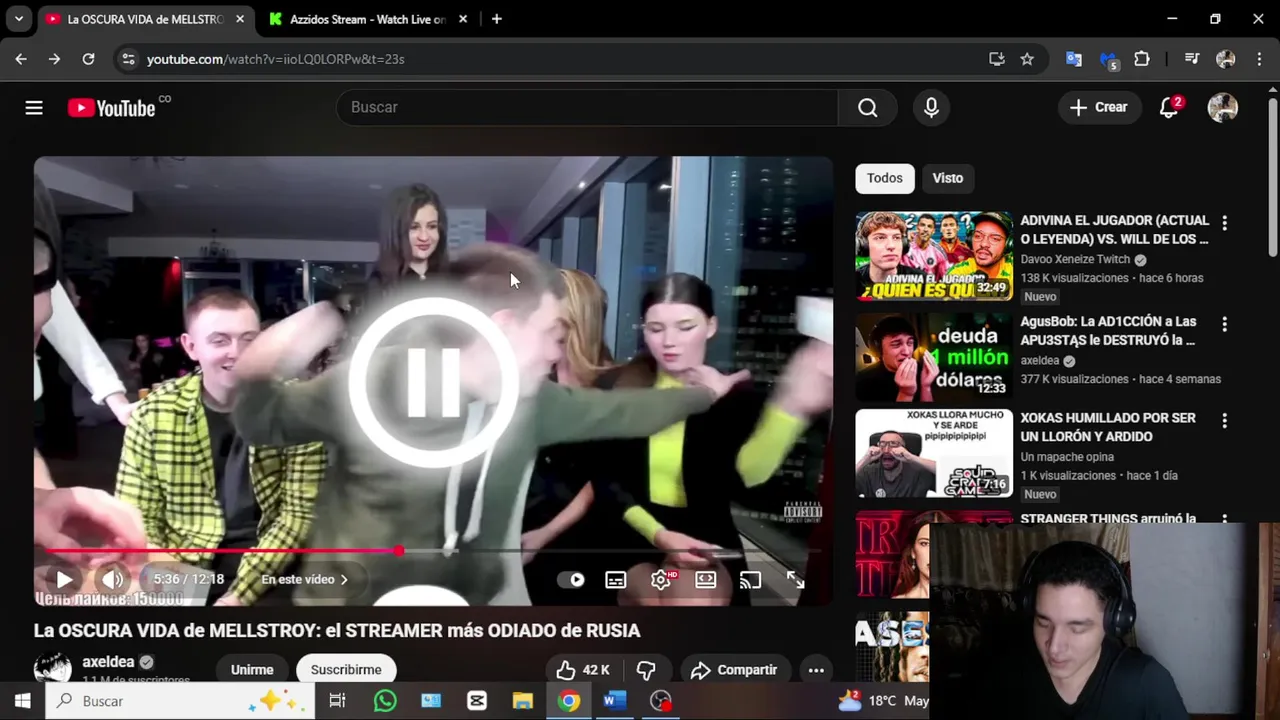The width and height of the screenshot is (1280, 720).
Task: Focus the YouTube Buscar search field
Action: click(587, 107)
